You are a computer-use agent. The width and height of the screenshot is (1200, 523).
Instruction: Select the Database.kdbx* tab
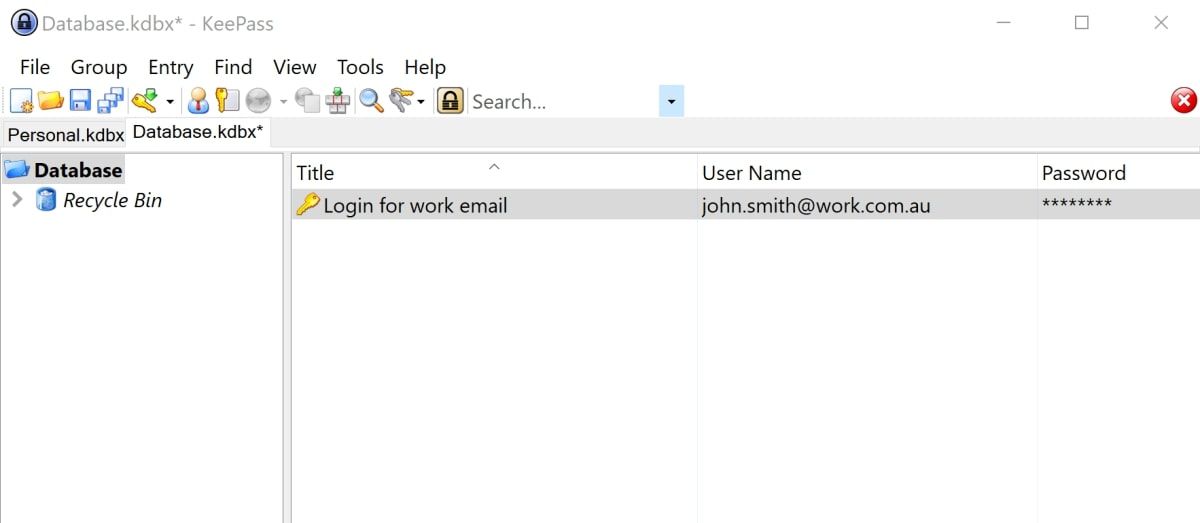[x=198, y=132]
